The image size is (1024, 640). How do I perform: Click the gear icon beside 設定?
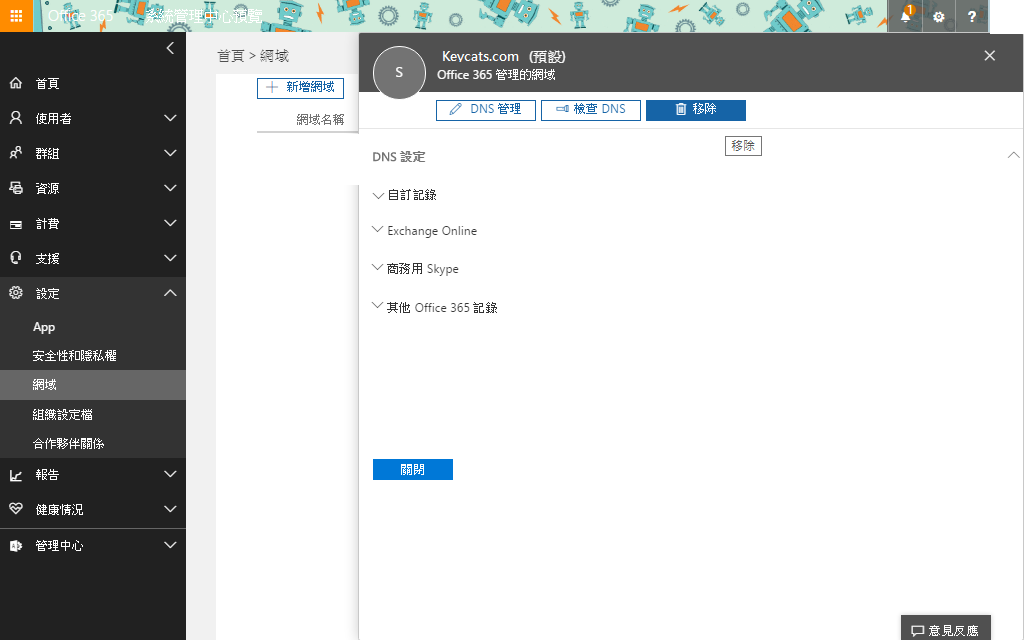[16, 293]
